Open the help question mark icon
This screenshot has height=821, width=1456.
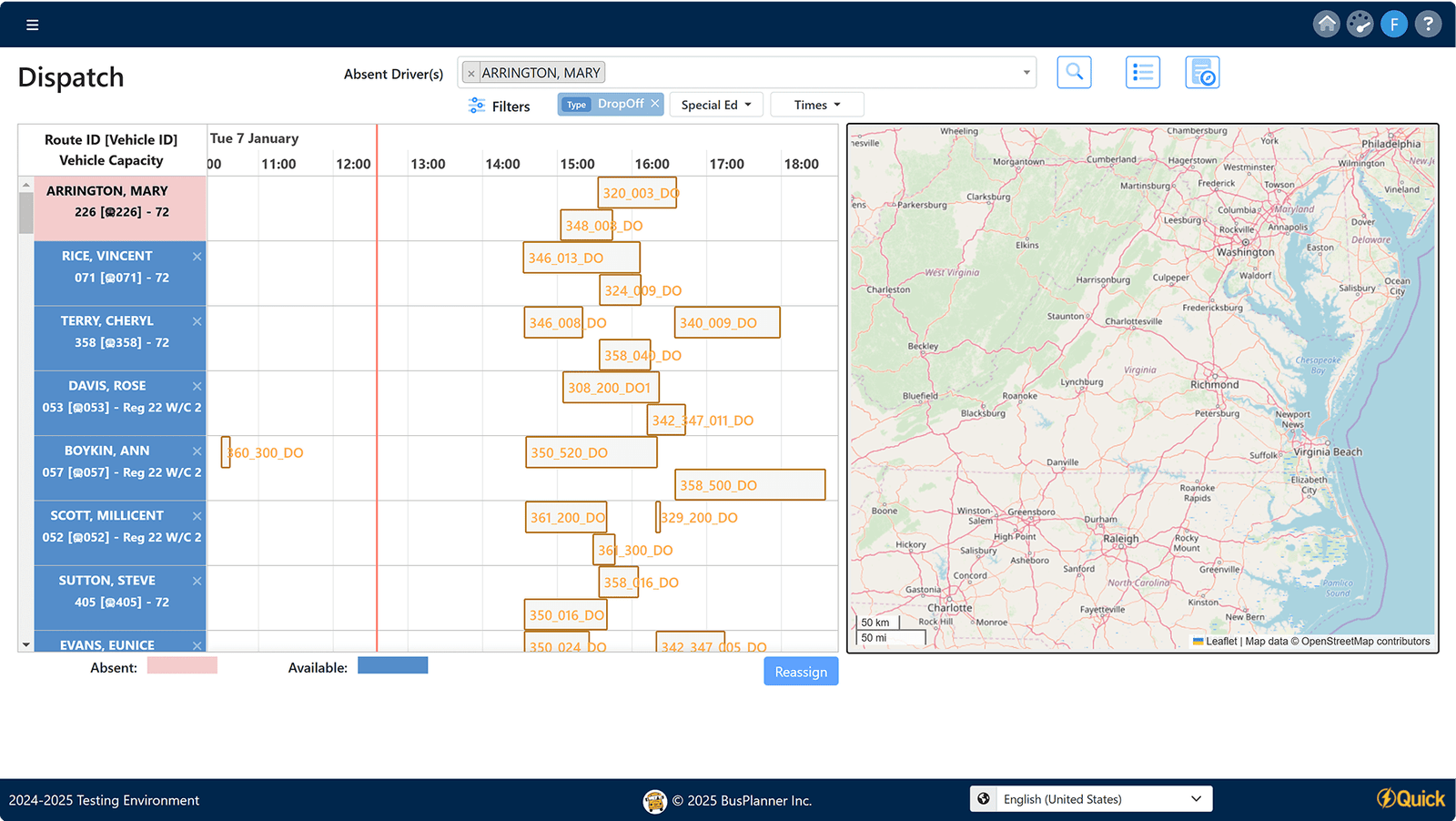(x=1428, y=24)
